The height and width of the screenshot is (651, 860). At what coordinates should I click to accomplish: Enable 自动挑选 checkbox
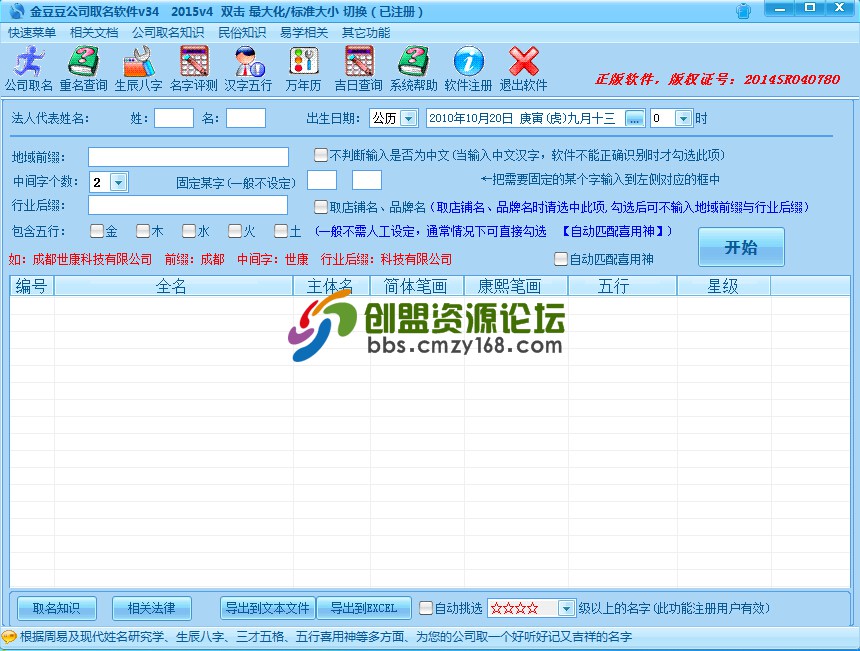point(426,608)
